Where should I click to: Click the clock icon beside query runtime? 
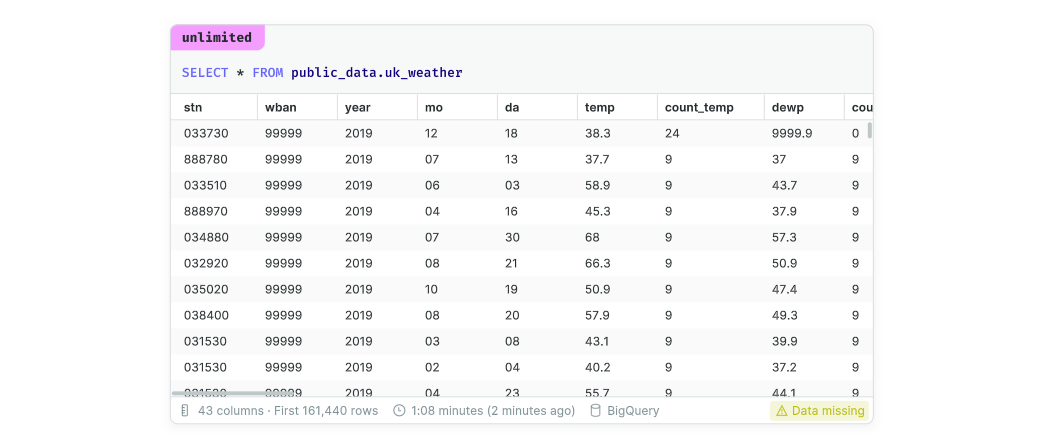tap(399, 411)
